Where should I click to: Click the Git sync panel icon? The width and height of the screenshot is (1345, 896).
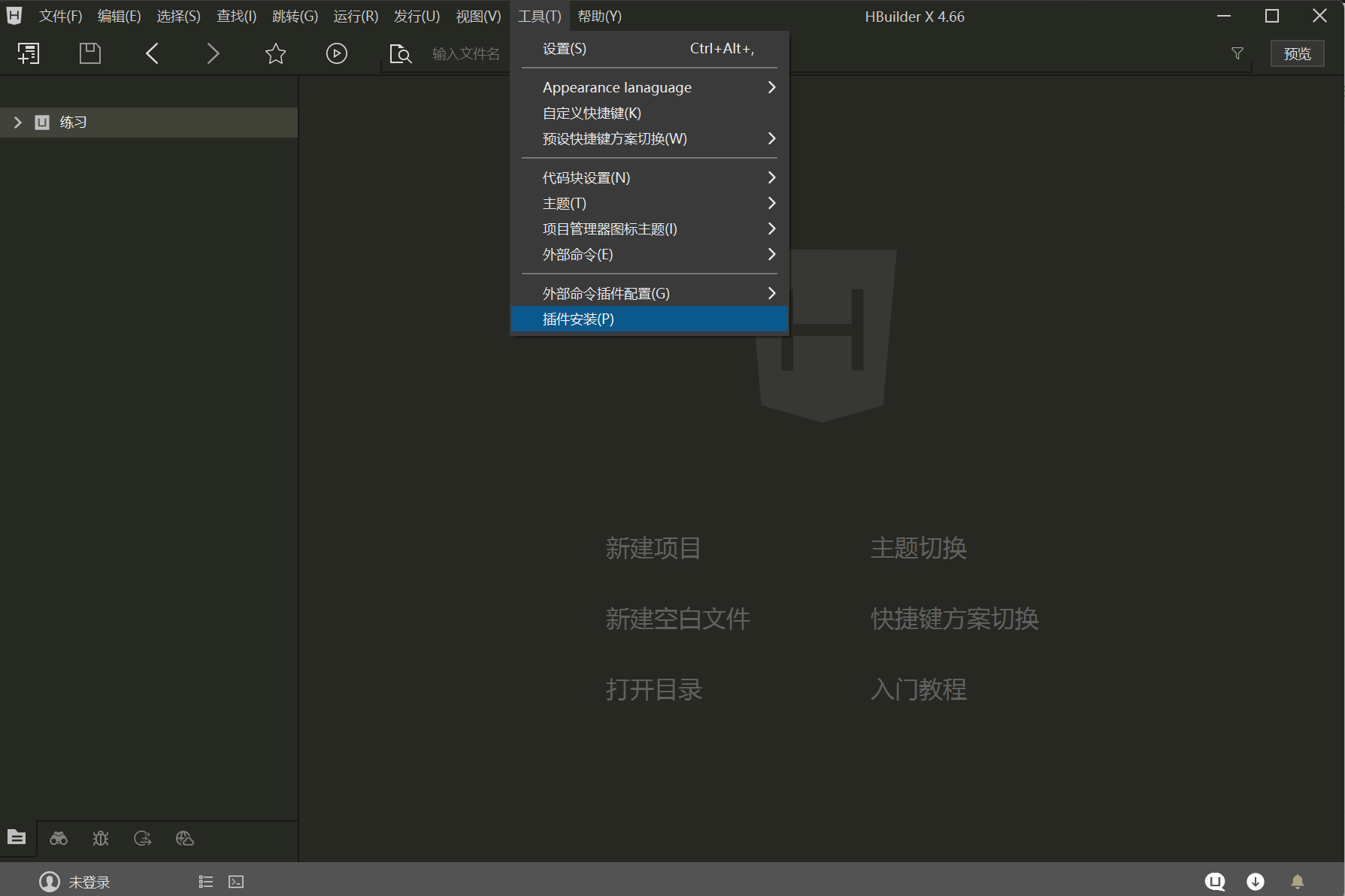click(x=143, y=838)
